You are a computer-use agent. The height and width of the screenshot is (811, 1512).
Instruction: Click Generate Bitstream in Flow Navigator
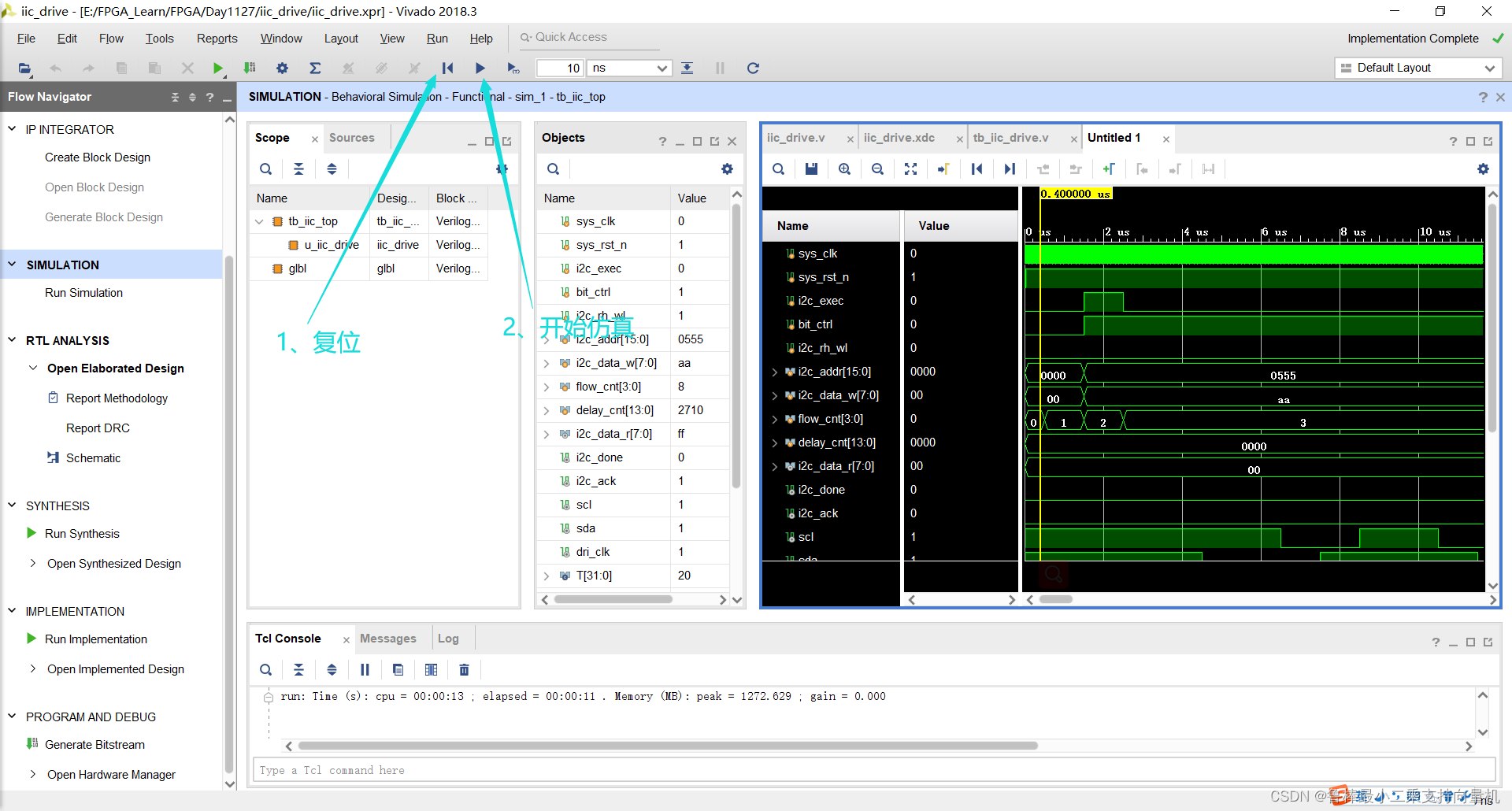pyautogui.click(x=94, y=745)
